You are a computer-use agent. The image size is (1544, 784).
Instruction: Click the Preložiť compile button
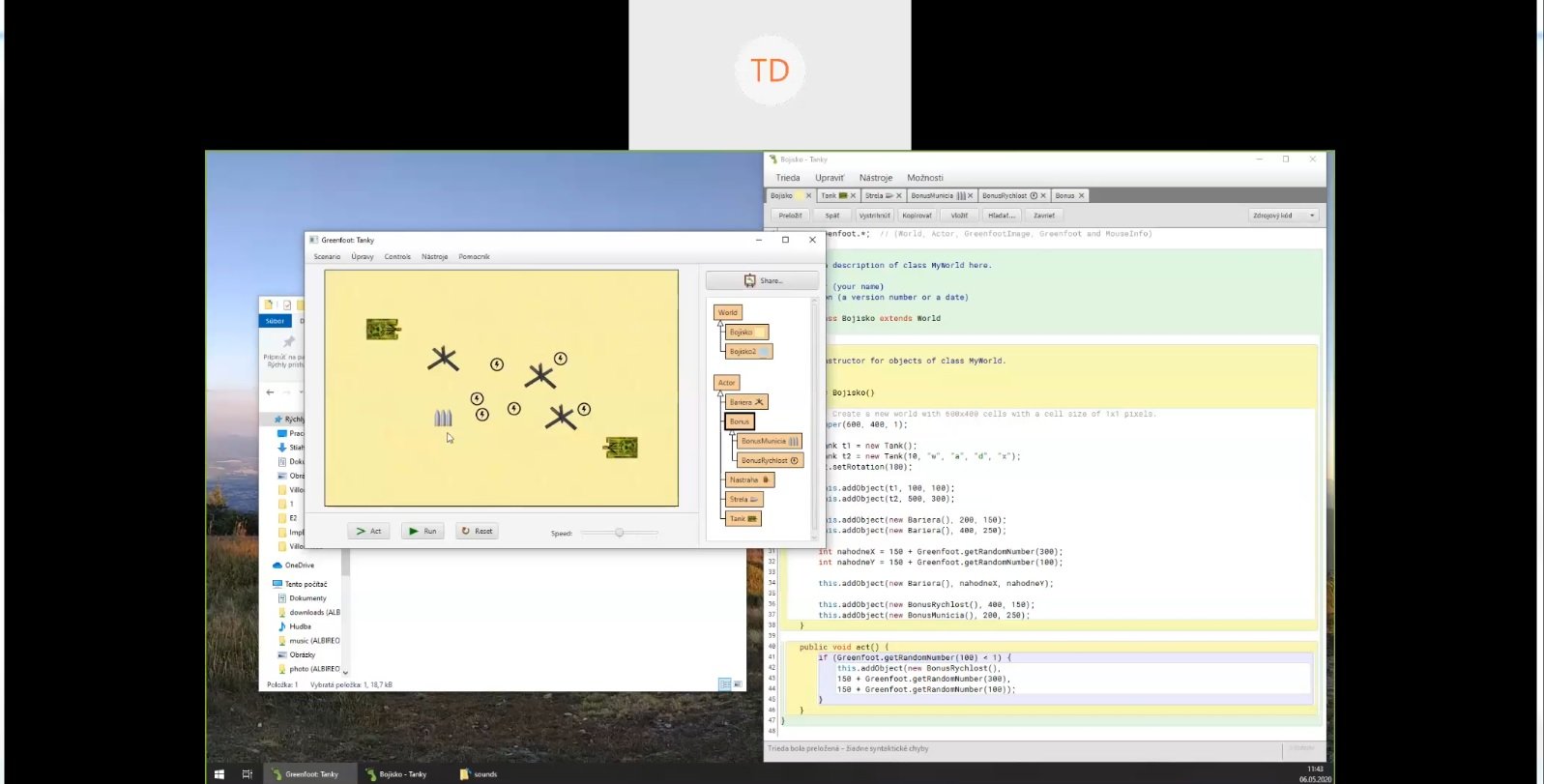click(x=790, y=216)
